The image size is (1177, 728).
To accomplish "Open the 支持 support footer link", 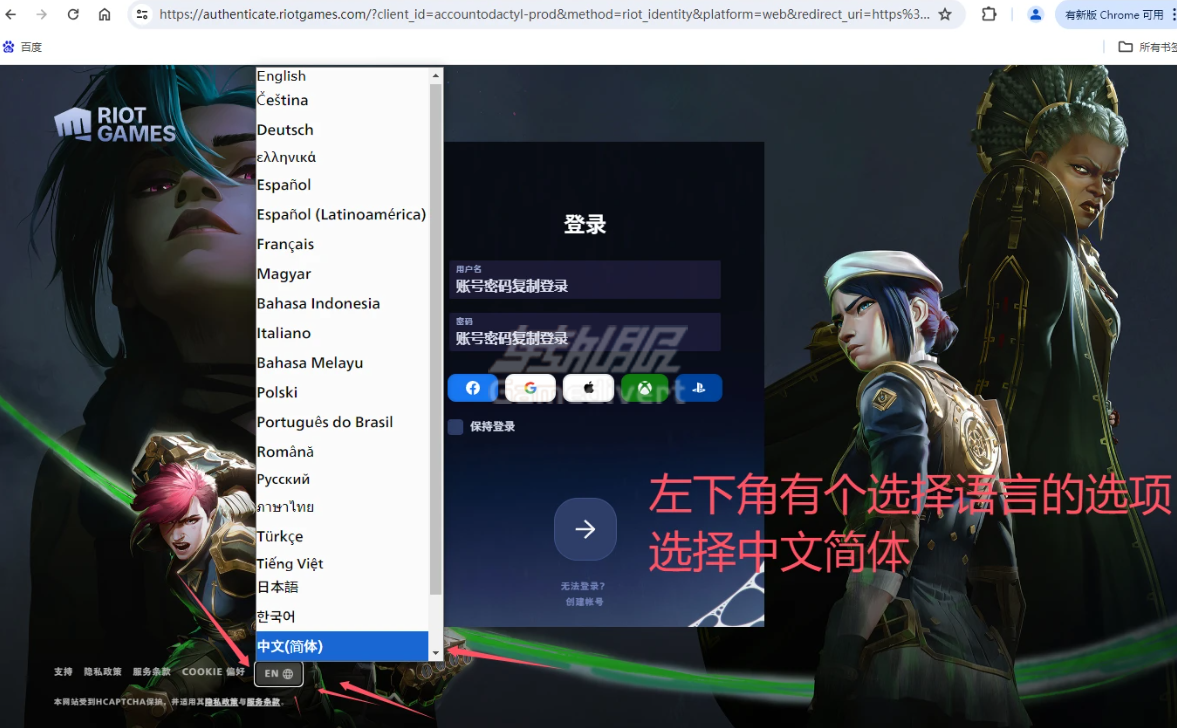I will [63, 672].
